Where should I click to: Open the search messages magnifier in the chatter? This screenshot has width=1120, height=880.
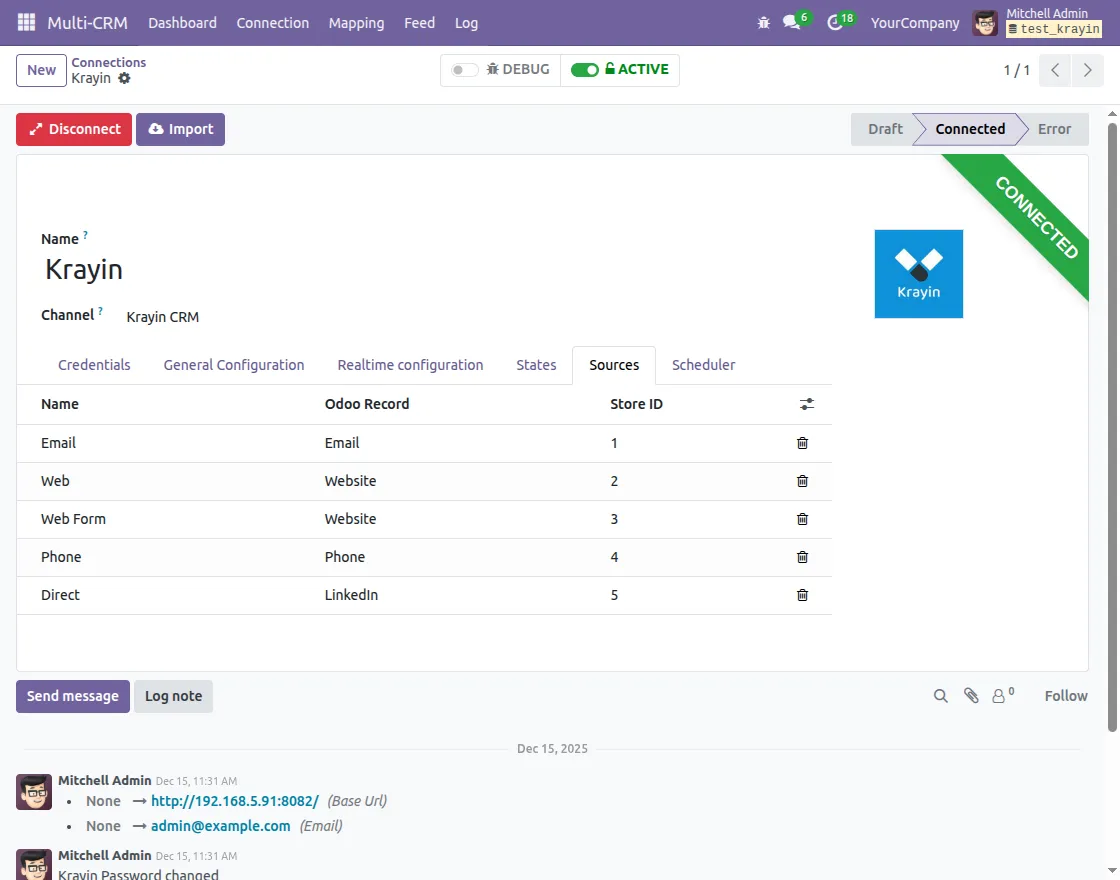click(940, 695)
